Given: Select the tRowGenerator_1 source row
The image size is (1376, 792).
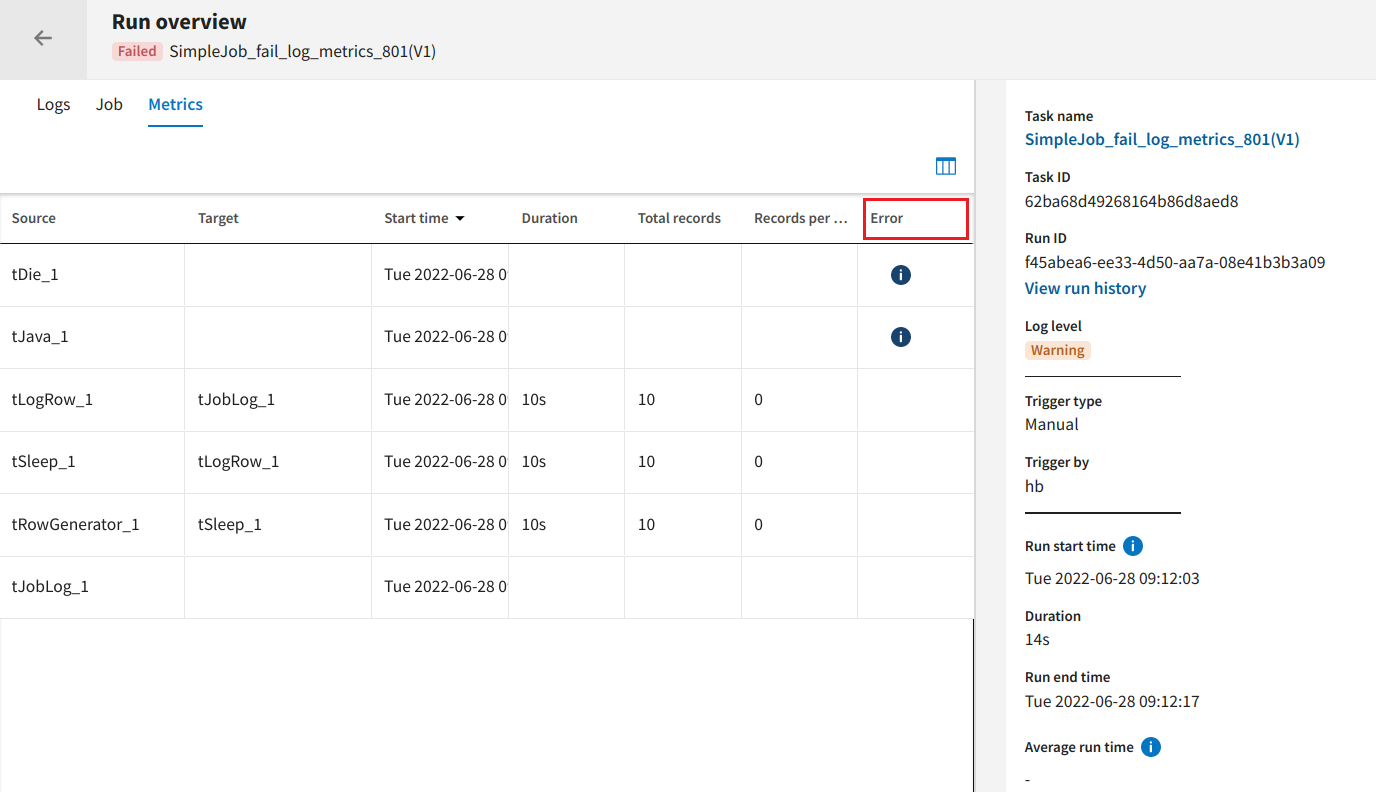Looking at the screenshot, I should tap(75, 524).
